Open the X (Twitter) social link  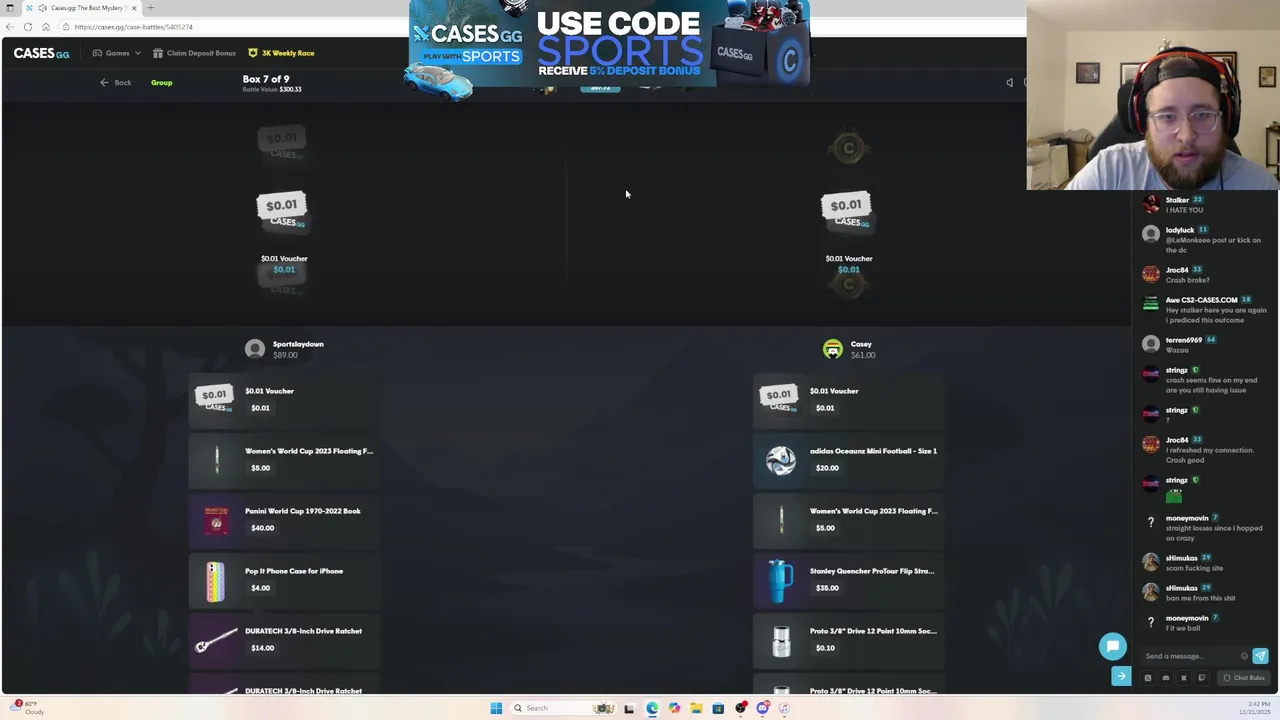[1147, 678]
